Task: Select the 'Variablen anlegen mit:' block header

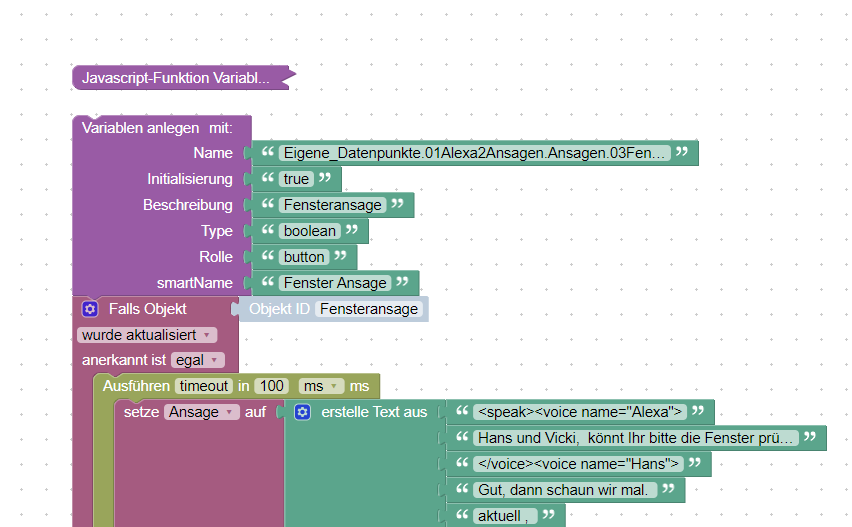Action: pos(157,128)
